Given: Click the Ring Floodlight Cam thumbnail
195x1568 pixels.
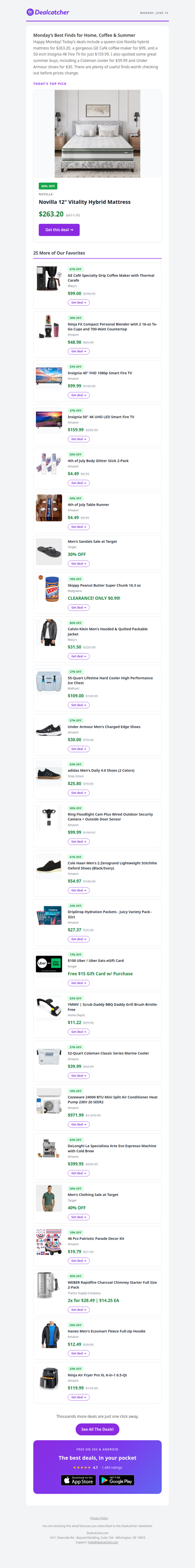Looking at the screenshot, I should (x=49, y=817).
